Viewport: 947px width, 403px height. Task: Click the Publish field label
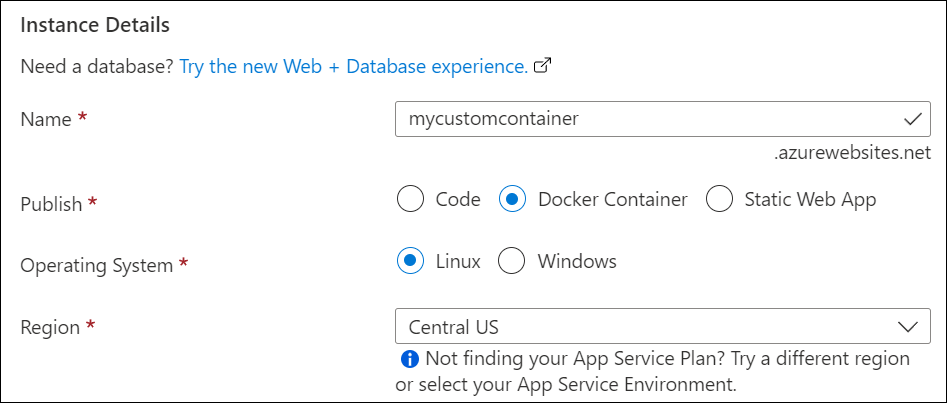[52, 203]
